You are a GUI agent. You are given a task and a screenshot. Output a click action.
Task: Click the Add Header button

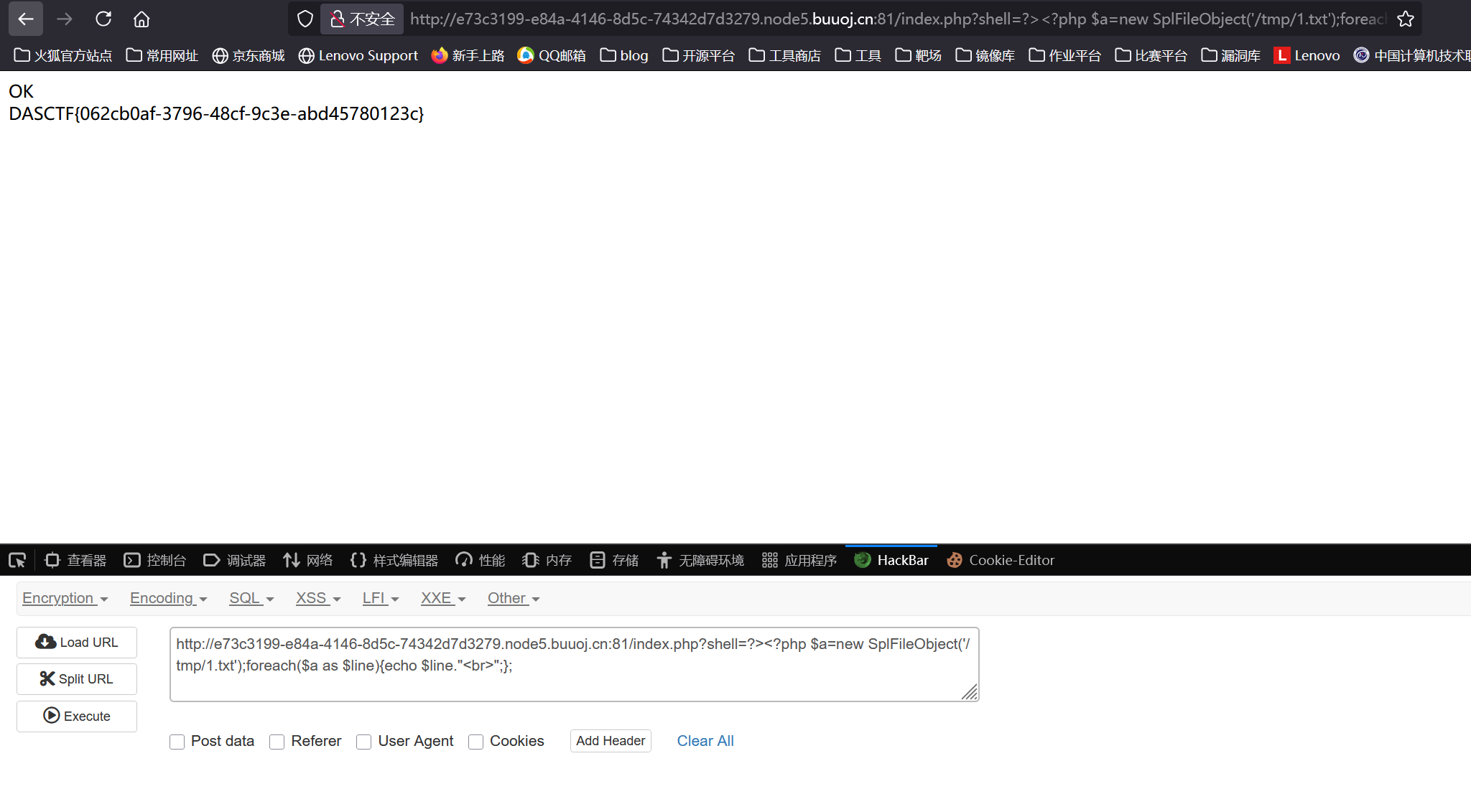point(611,741)
